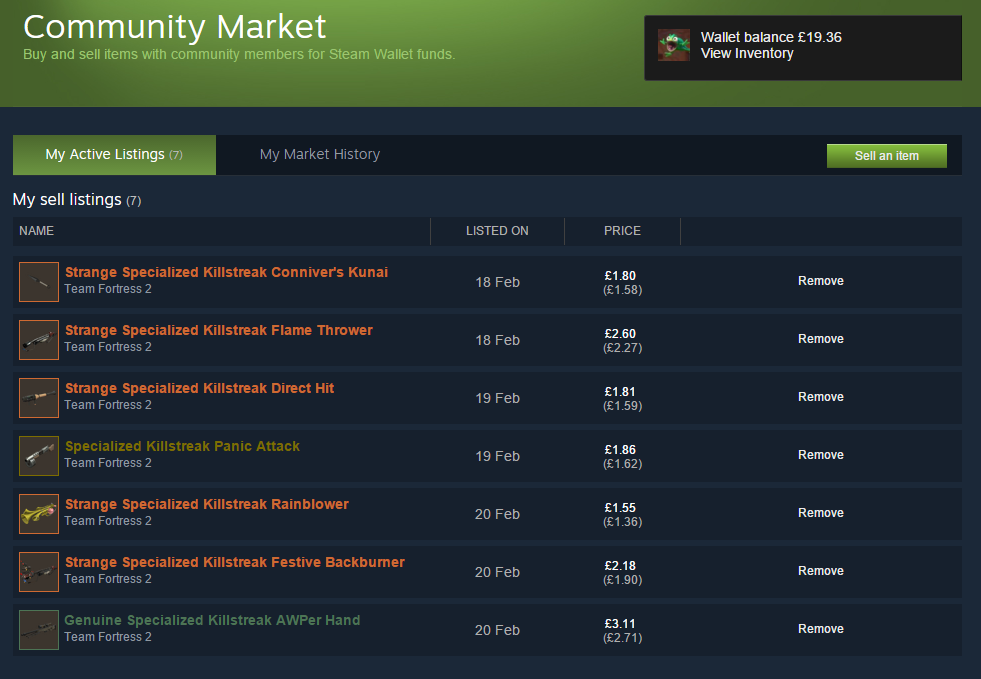Screen dimensions: 981x679
Task: Remove the Conniver's Kunai listing
Action: (821, 281)
